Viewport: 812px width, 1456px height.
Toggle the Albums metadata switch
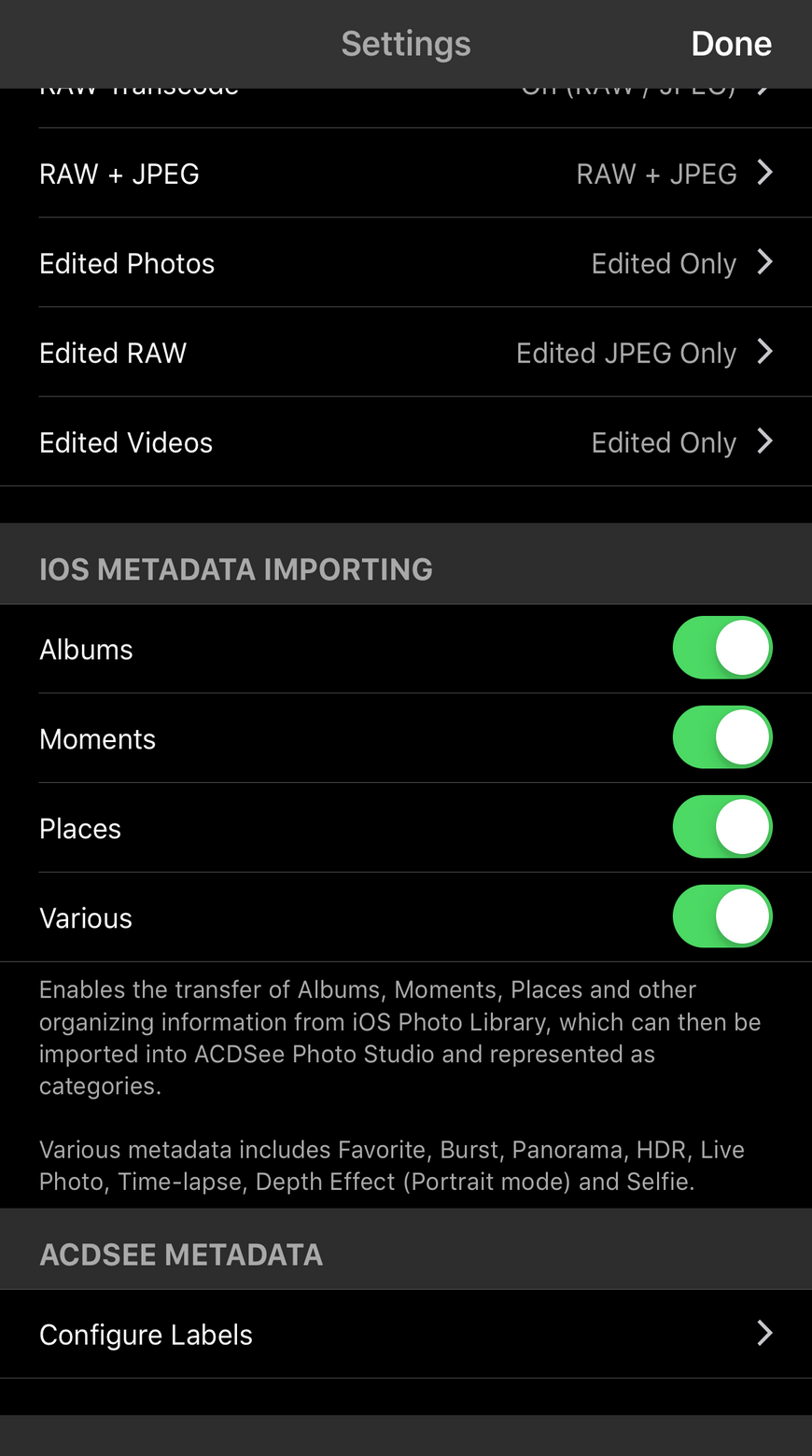pyautogui.click(x=721, y=648)
